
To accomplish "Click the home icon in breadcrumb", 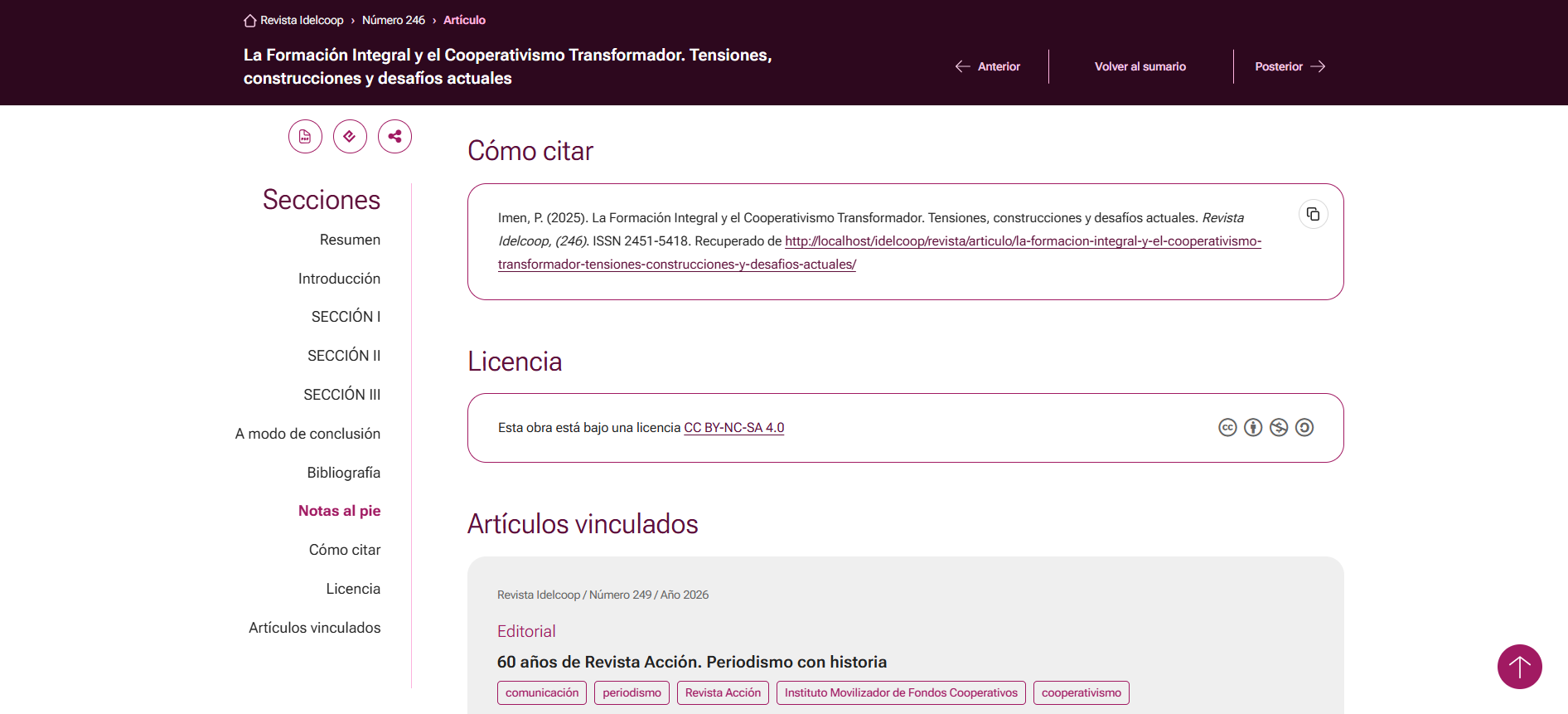I will pyautogui.click(x=249, y=20).
